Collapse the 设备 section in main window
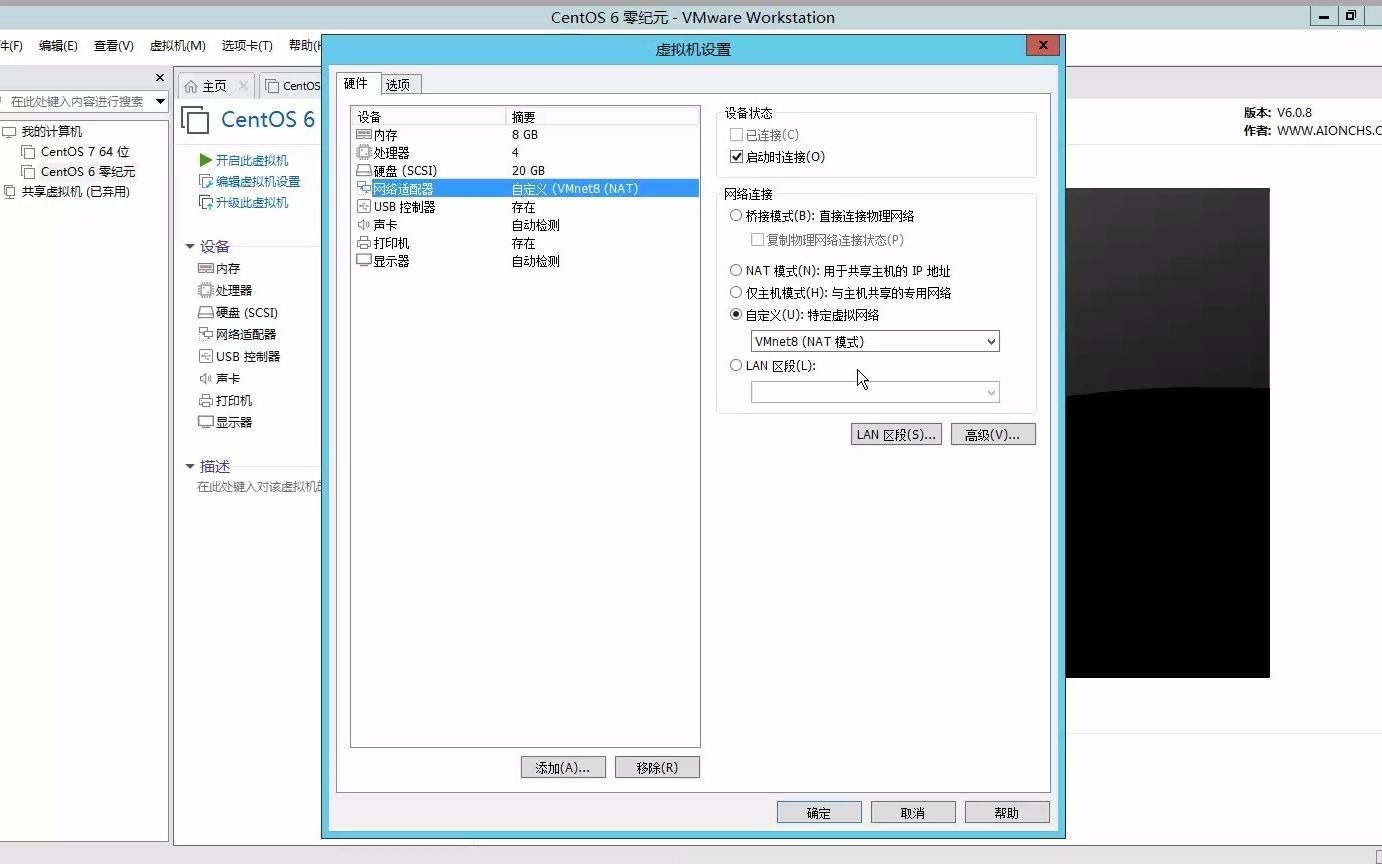 (190, 247)
